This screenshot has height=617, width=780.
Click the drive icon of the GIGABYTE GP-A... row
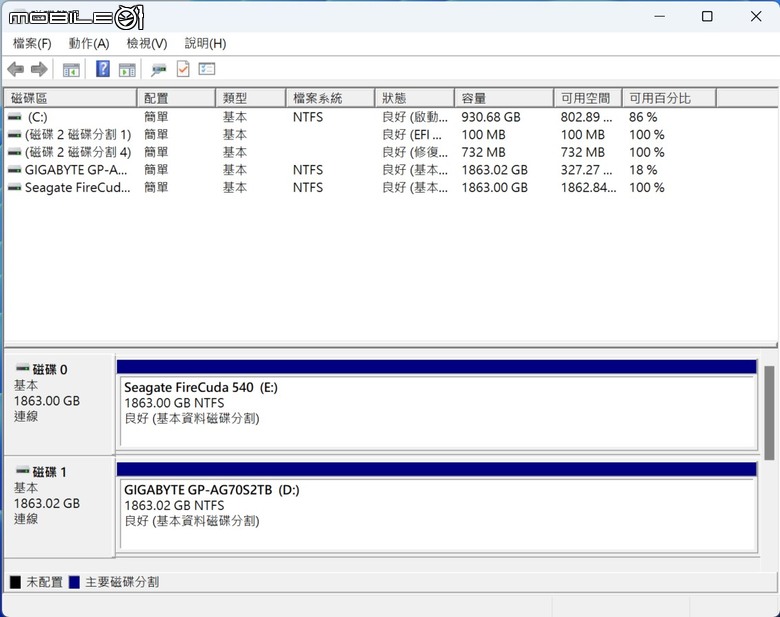[15, 170]
